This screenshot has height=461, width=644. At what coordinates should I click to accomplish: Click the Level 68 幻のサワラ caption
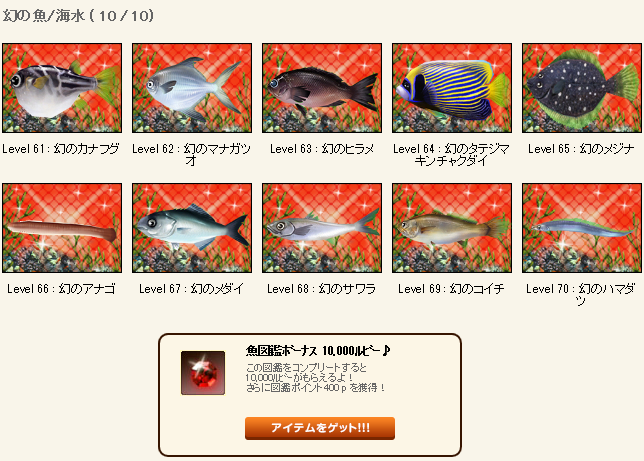pyautogui.click(x=322, y=289)
